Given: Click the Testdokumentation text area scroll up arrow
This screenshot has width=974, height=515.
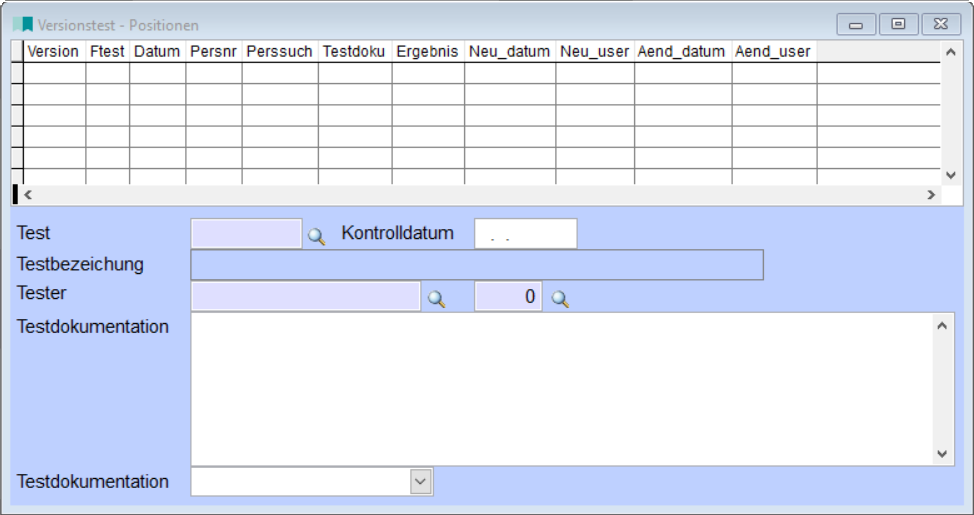Looking at the screenshot, I should (x=942, y=326).
